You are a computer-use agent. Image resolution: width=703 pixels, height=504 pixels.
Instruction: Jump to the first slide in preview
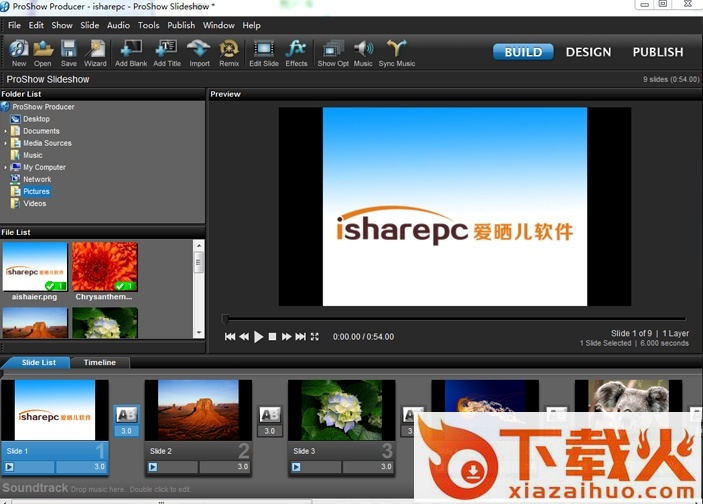coord(230,336)
